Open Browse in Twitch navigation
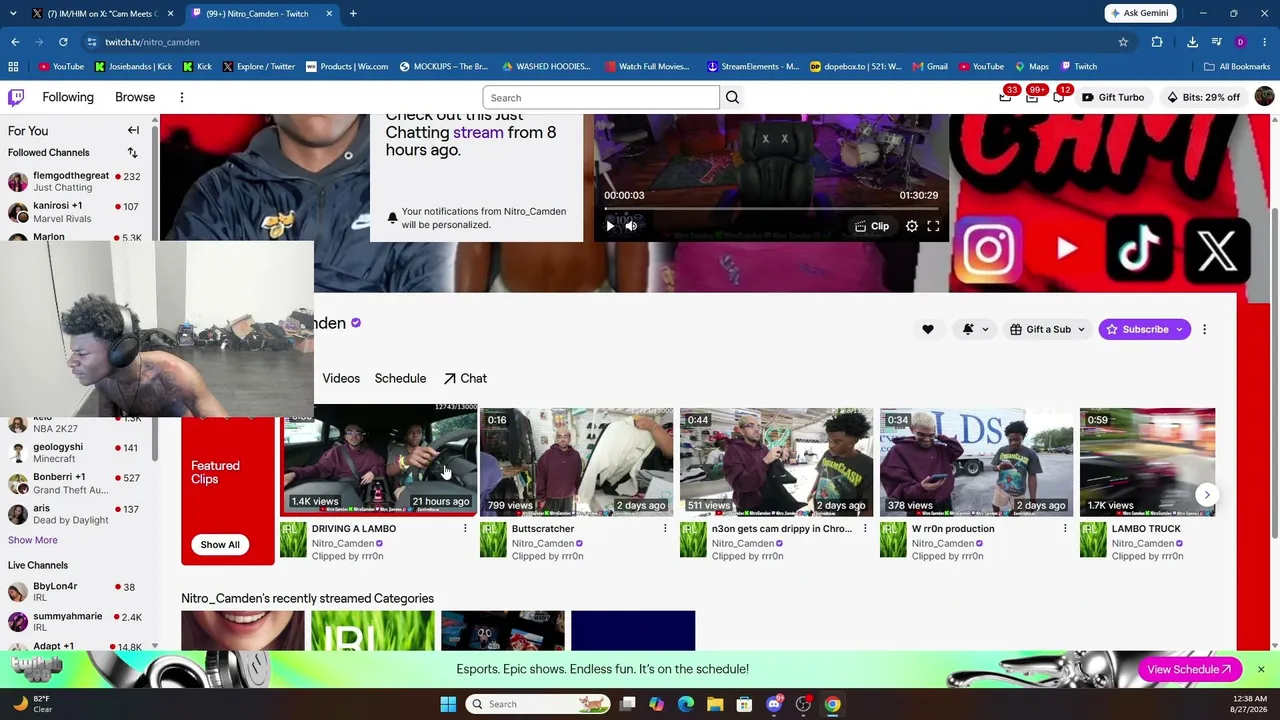Viewport: 1280px width, 720px height. (x=135, y=97)
